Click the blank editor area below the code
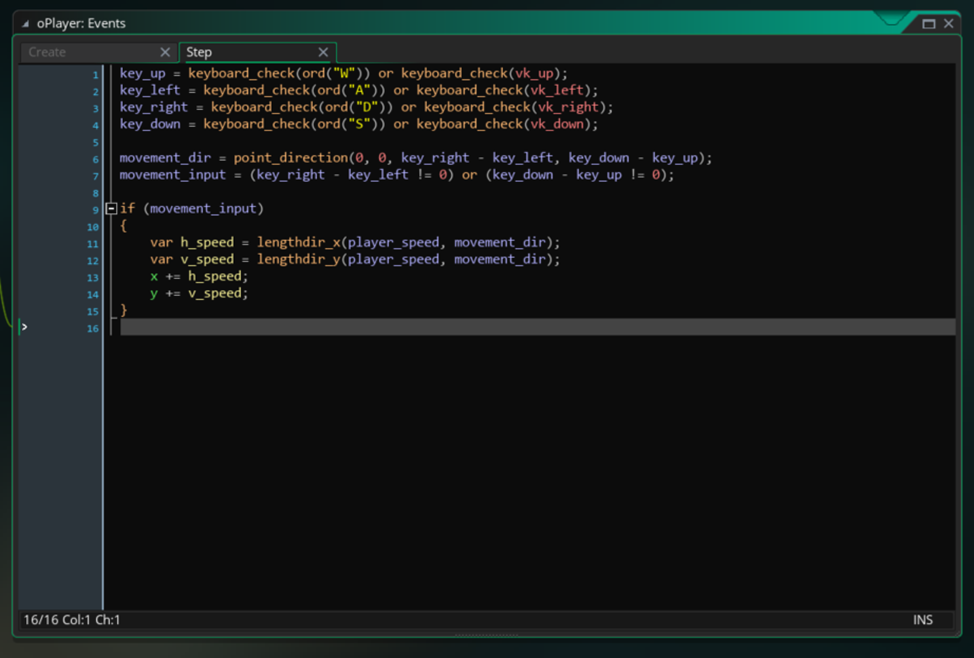This screenshot has width=974, height=658. coord(500,470)
